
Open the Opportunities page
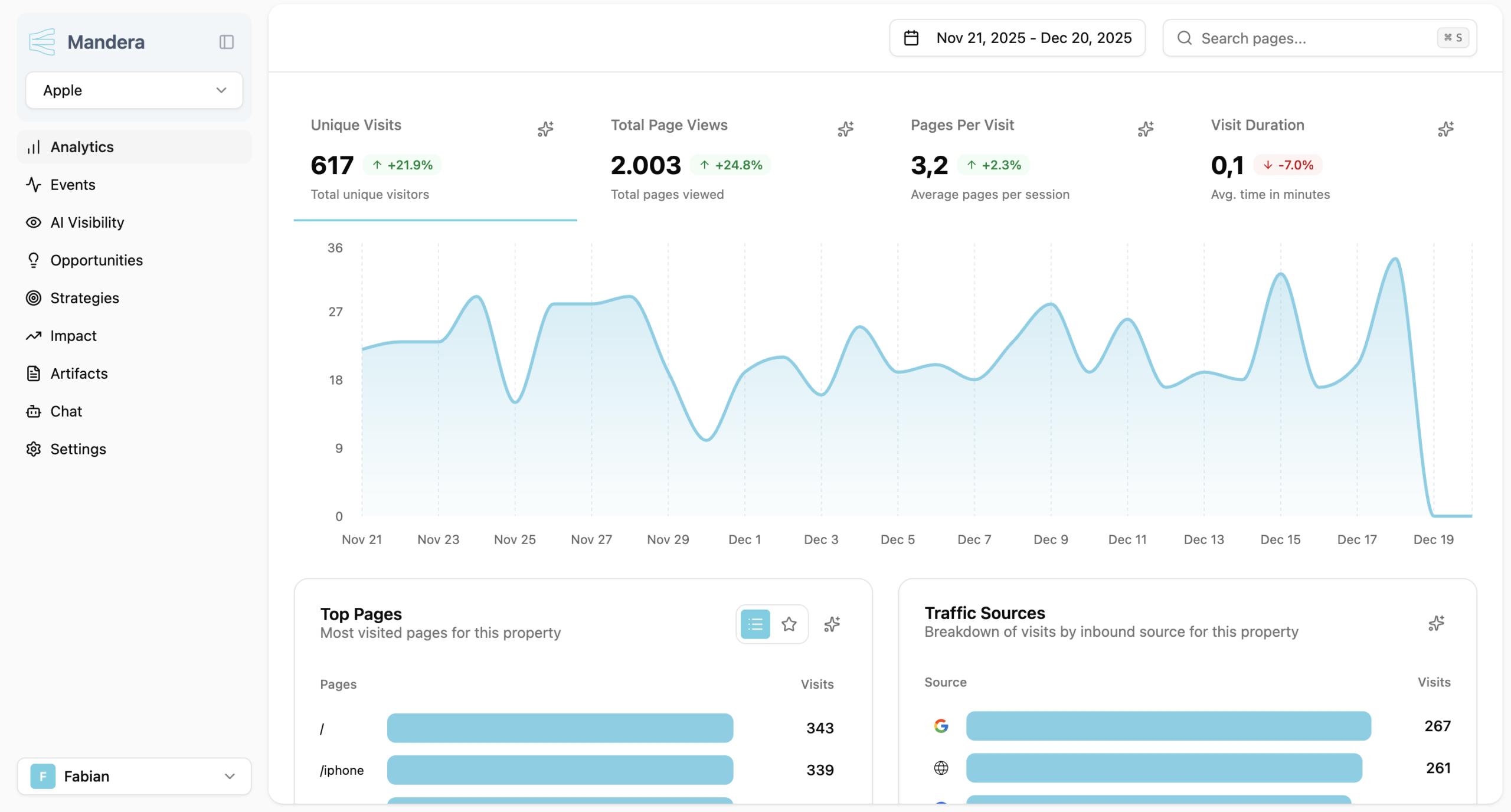tap(96, 260)
